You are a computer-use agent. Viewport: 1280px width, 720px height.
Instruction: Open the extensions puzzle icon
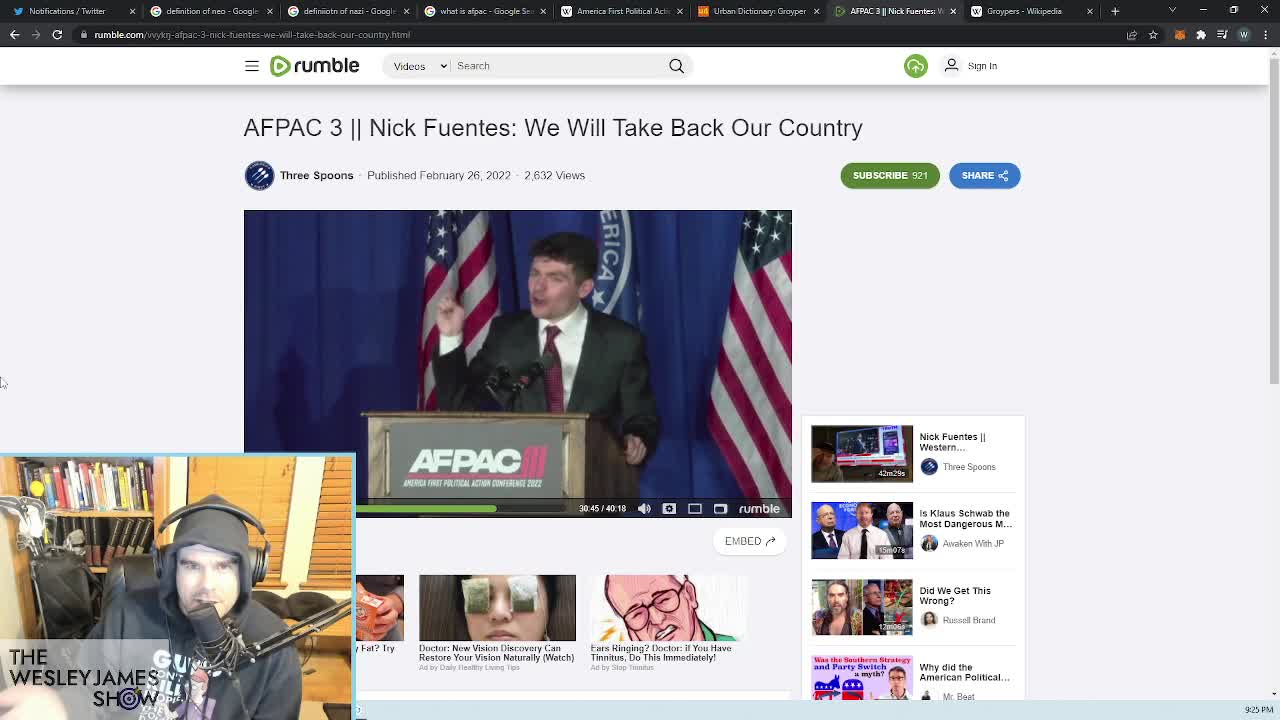point(1201,34)
